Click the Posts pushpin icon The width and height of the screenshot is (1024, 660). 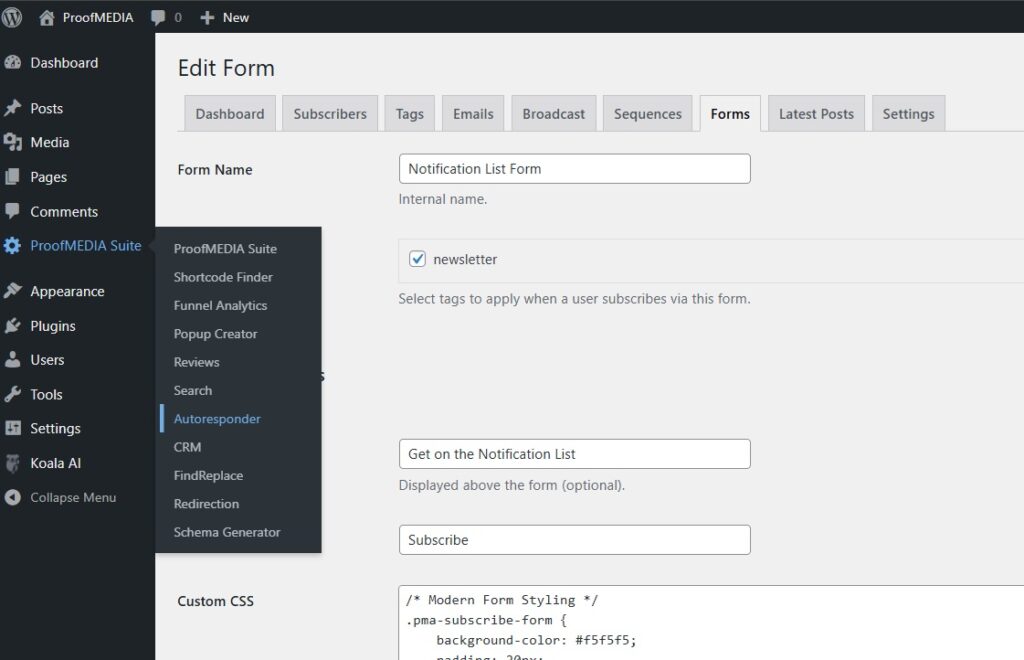(13, 109)
